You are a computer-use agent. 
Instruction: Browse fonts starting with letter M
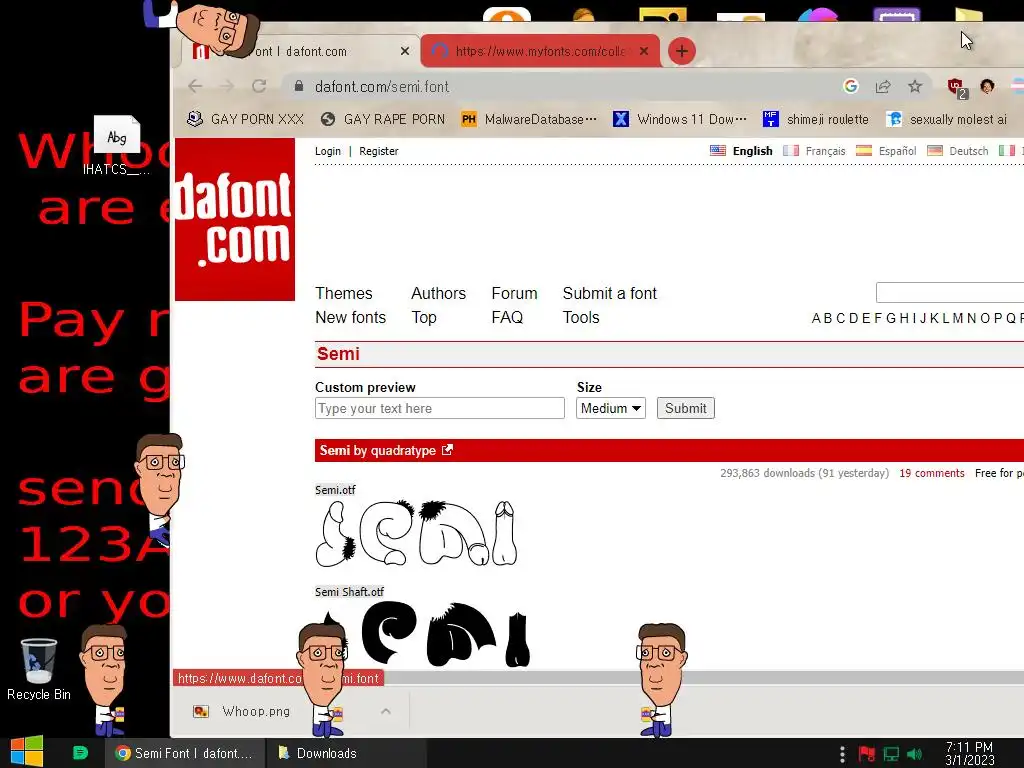coord(957,318)
